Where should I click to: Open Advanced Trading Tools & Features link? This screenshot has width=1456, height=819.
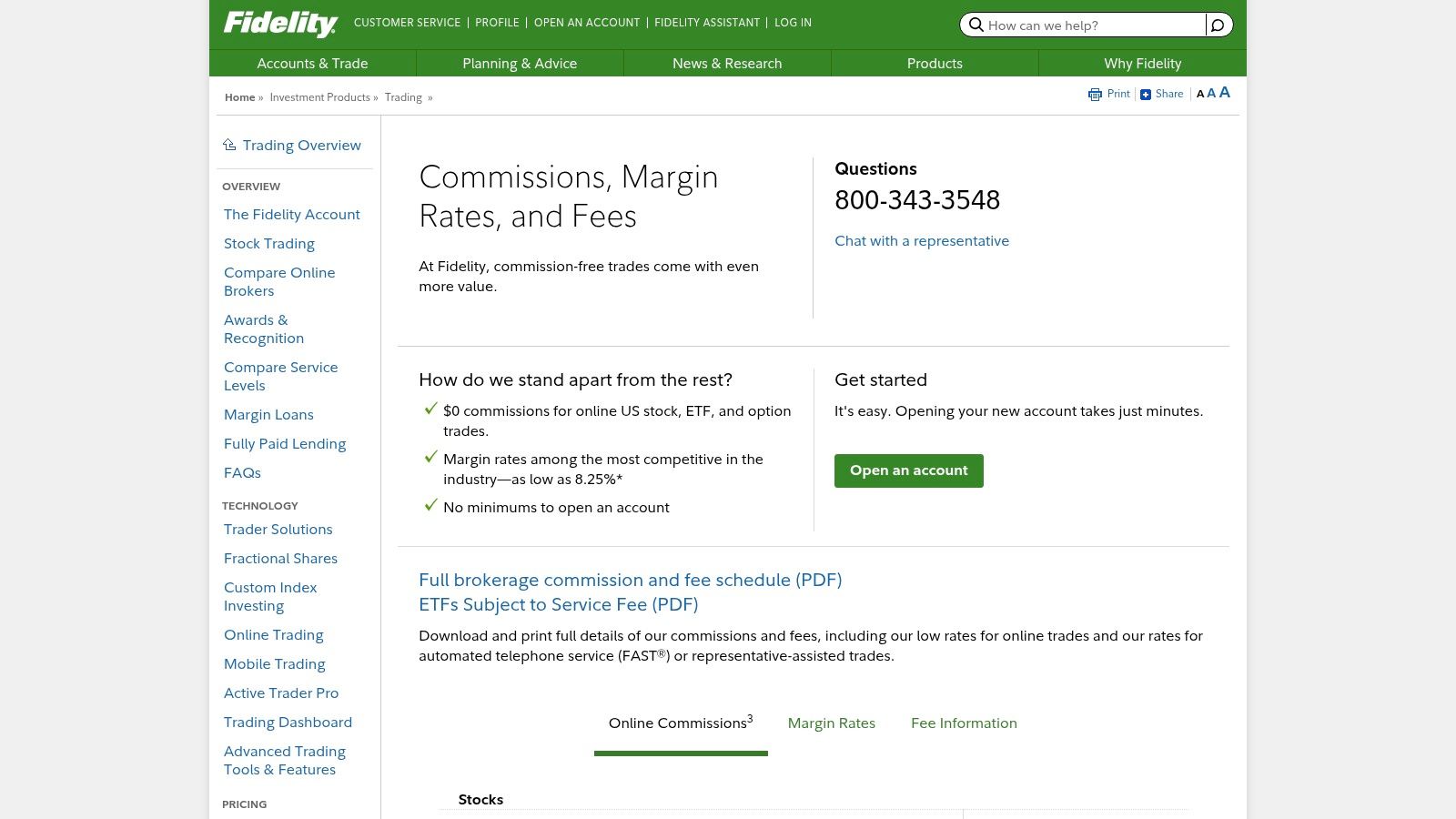285,760
